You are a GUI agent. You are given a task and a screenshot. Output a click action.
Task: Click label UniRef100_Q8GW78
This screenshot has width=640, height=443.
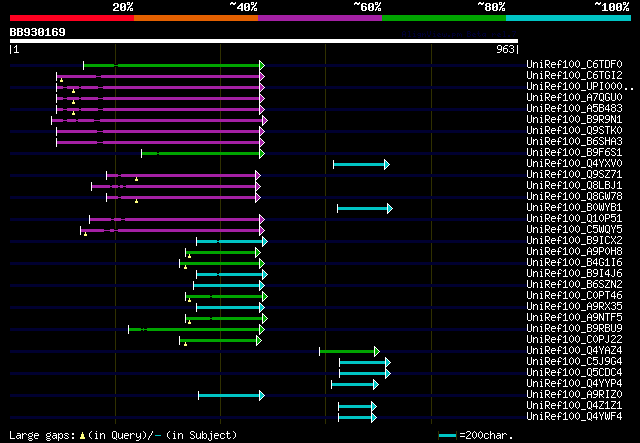[x=574, y=197]
